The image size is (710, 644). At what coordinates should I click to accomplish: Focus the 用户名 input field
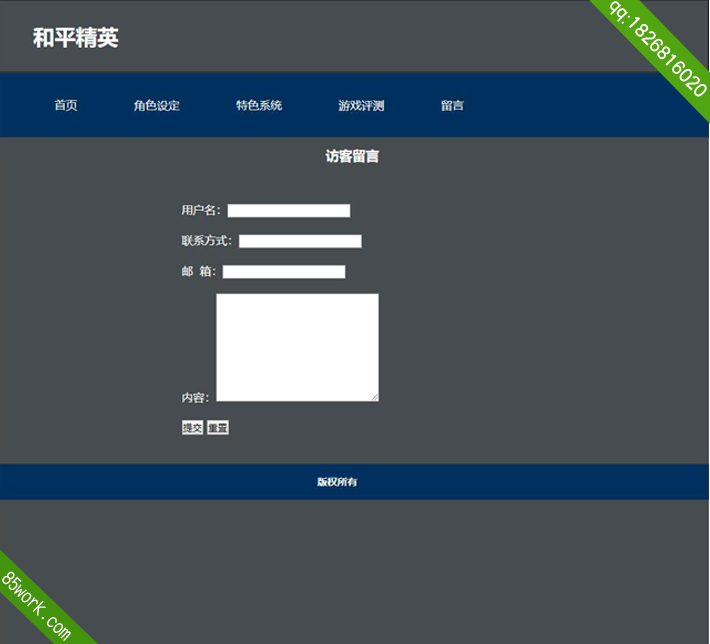pos(289,211)
